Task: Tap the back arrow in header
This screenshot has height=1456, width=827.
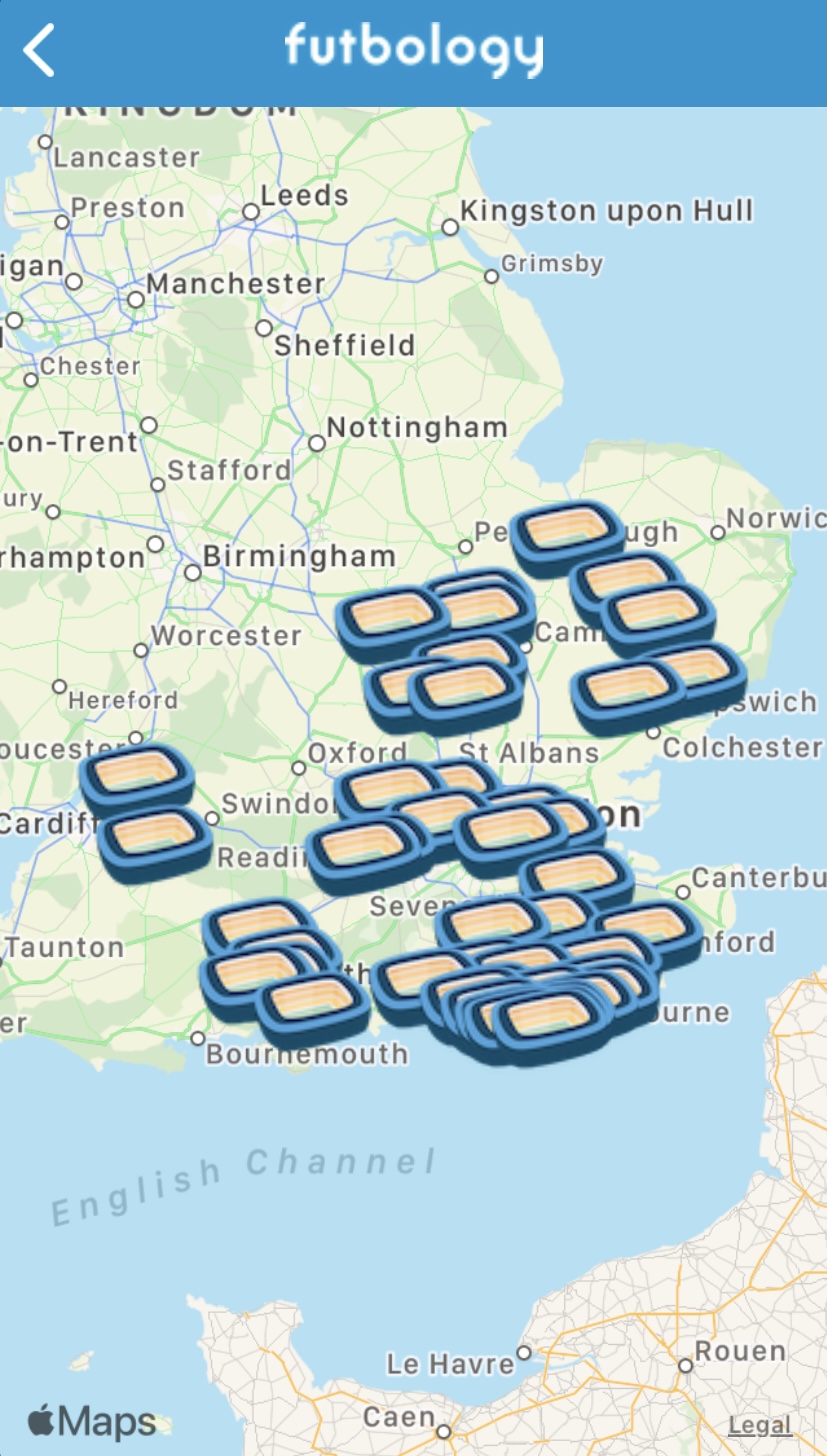Action: 39,51
